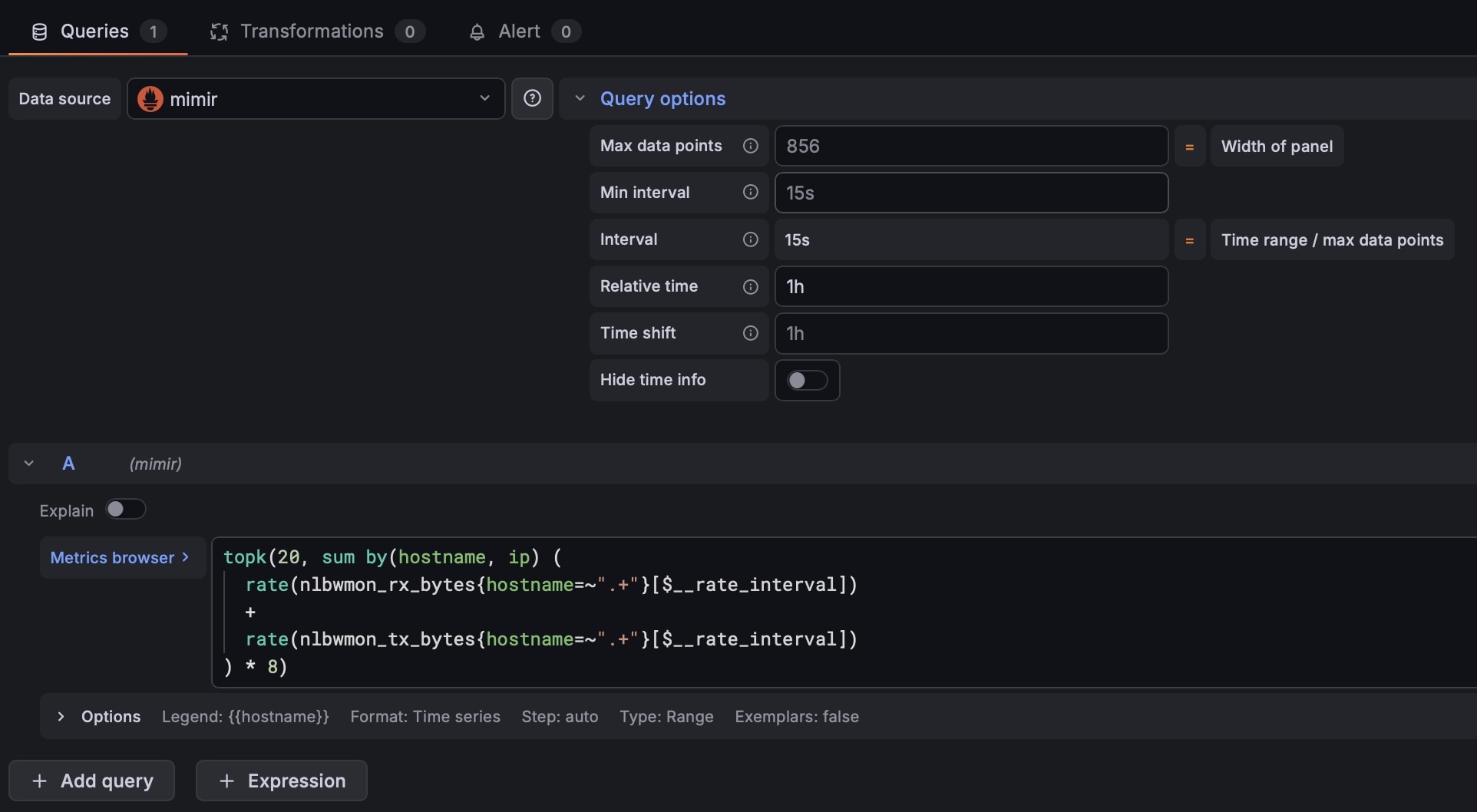Click the Transformations icon
The image size is (1477, 812).
click(x=219, y=31)
